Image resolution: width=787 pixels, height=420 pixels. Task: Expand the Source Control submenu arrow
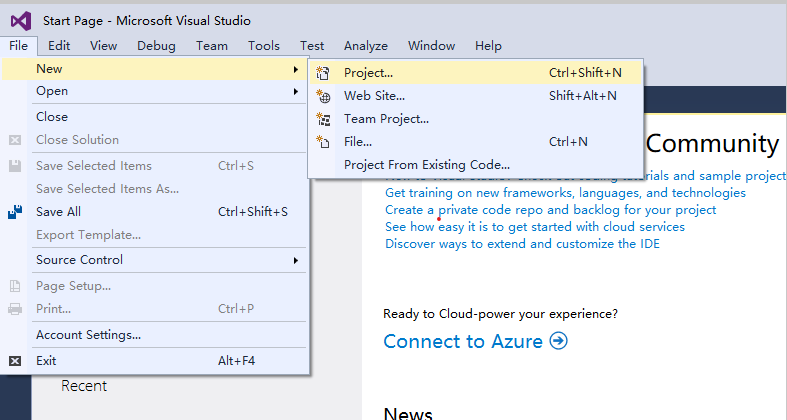click(295, 260)
